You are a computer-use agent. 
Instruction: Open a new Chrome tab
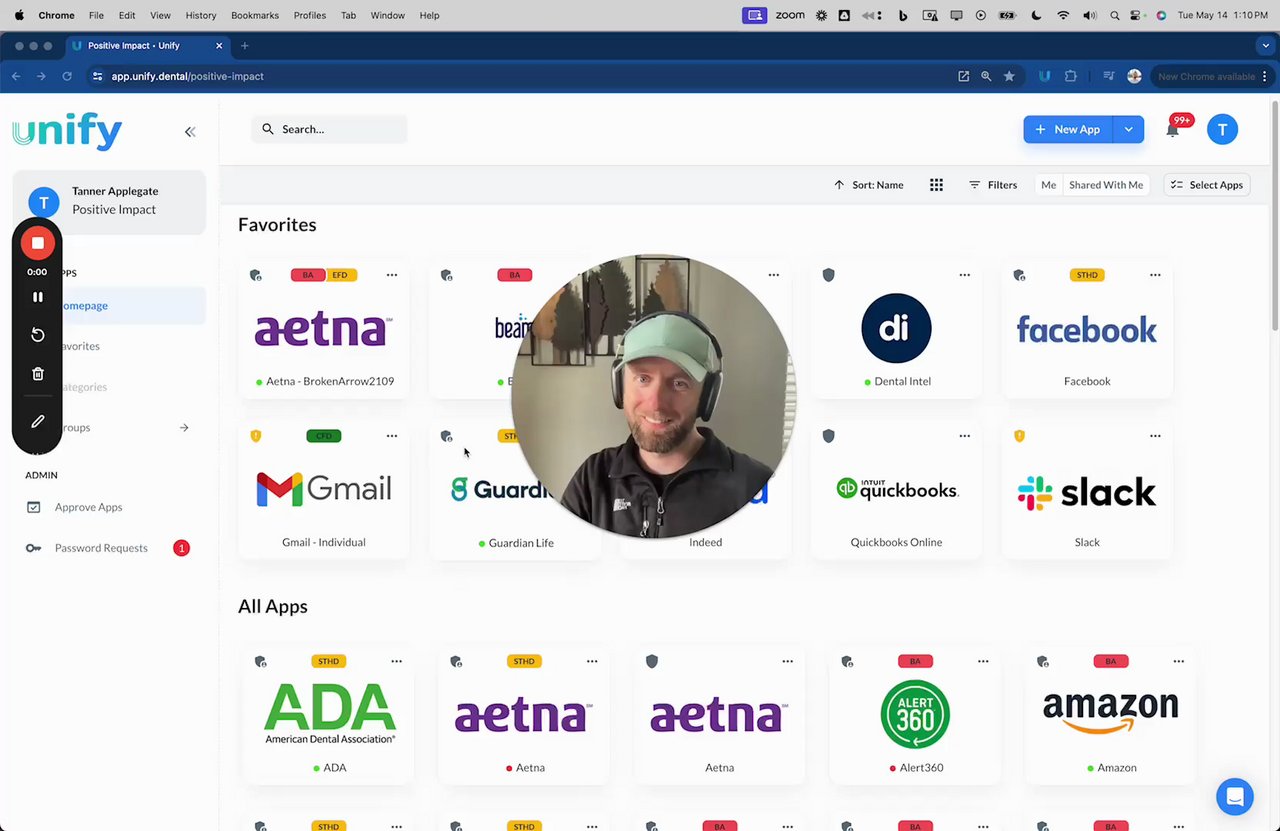tap(244, 46)
